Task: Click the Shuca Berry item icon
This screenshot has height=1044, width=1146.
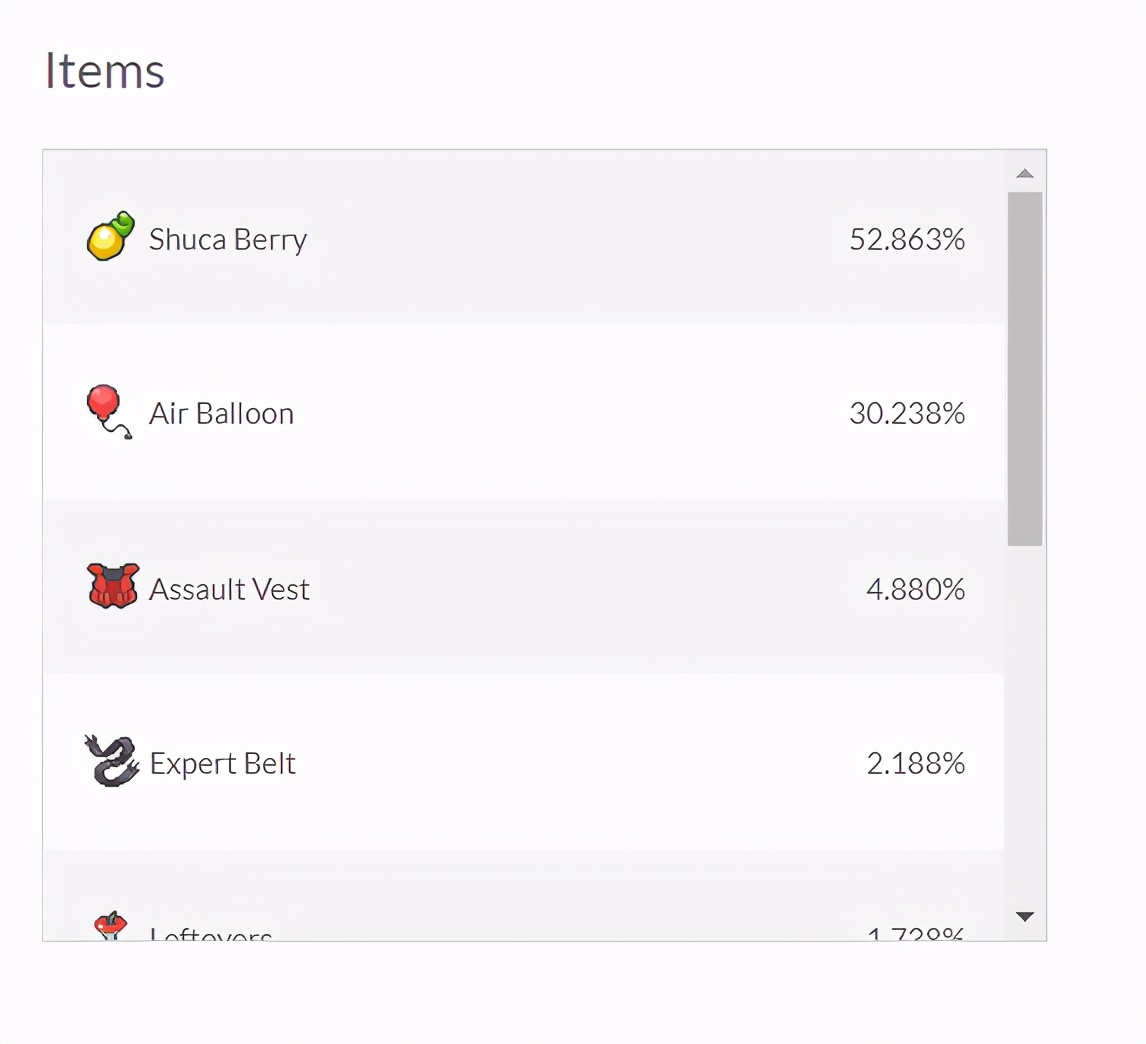Action: coord(110,237)
